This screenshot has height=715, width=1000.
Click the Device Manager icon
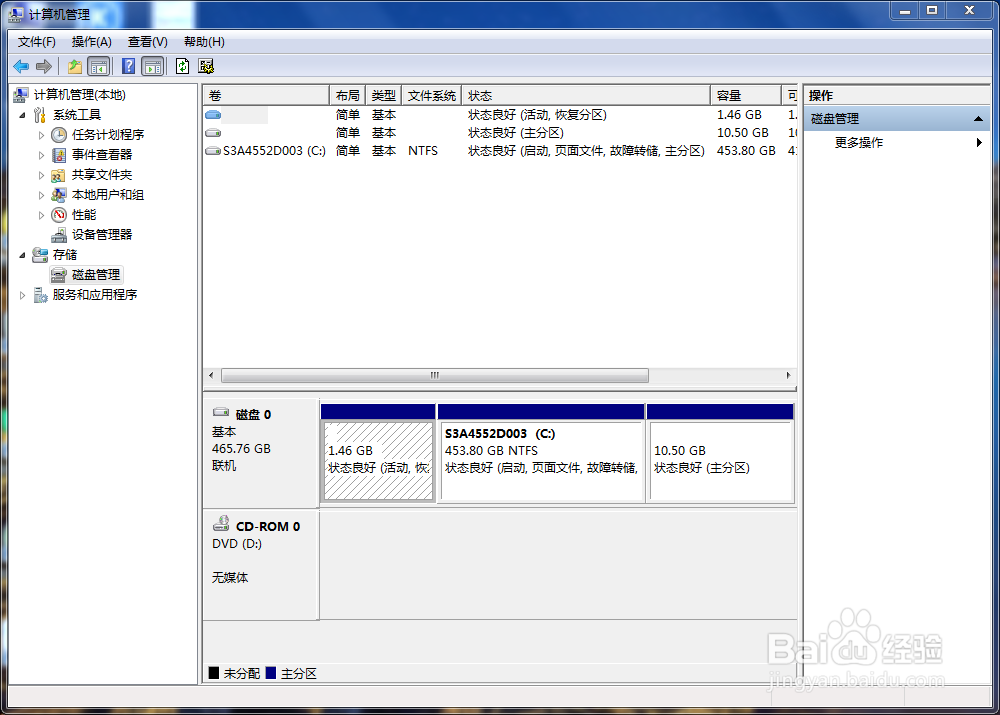tap(59, 235)
